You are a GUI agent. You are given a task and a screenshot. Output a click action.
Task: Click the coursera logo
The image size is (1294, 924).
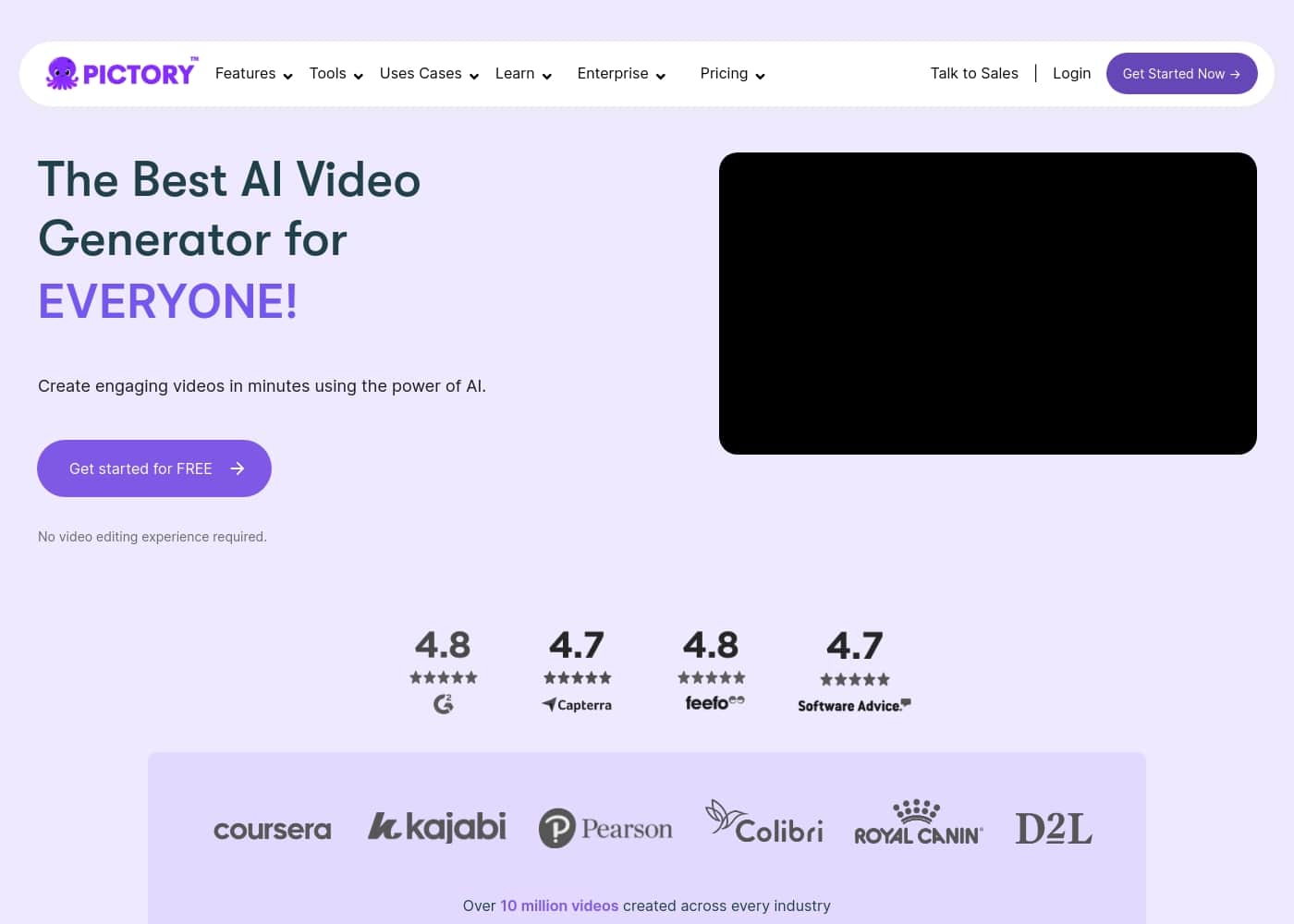pos(273,830)
